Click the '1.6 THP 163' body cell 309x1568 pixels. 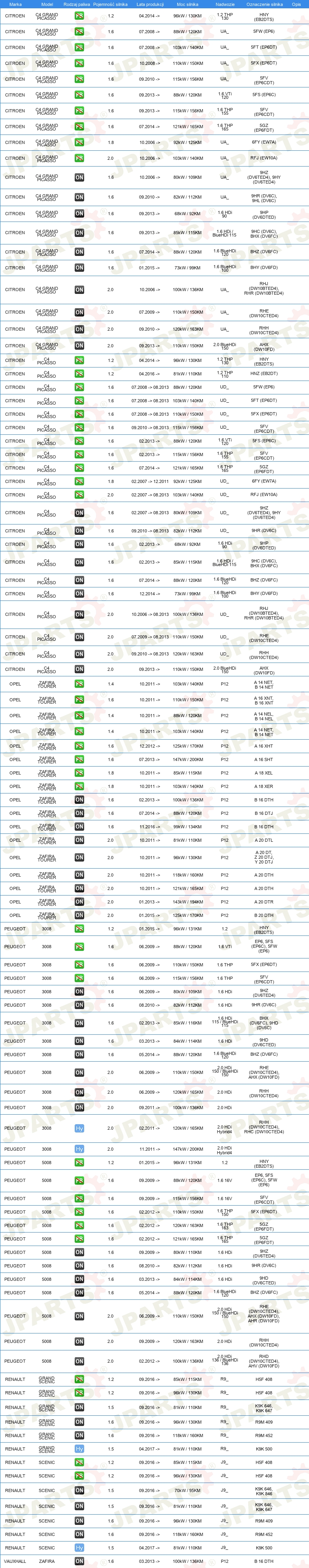(224, 1225)
